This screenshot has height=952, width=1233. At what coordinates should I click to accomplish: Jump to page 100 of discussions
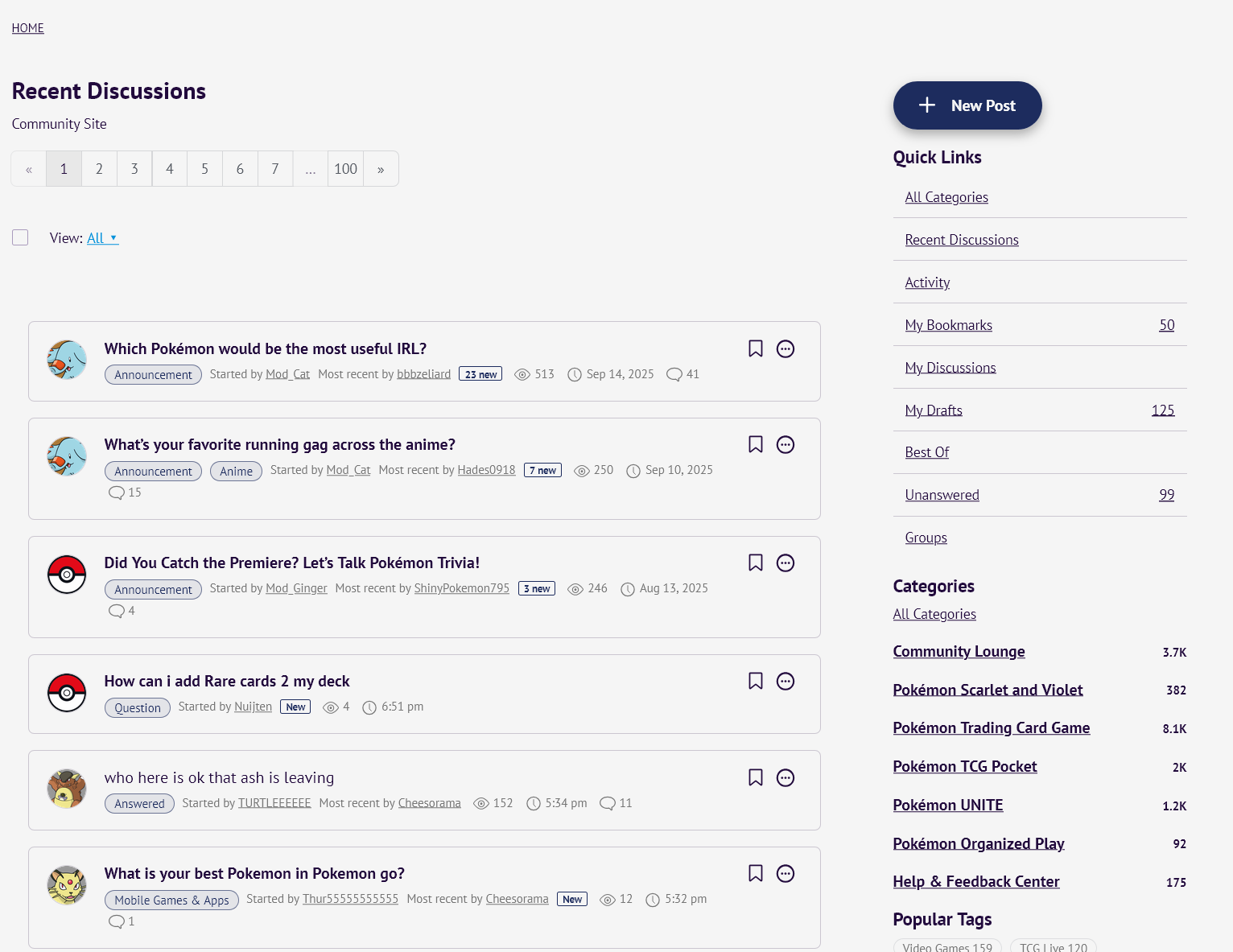click(345, 169)
